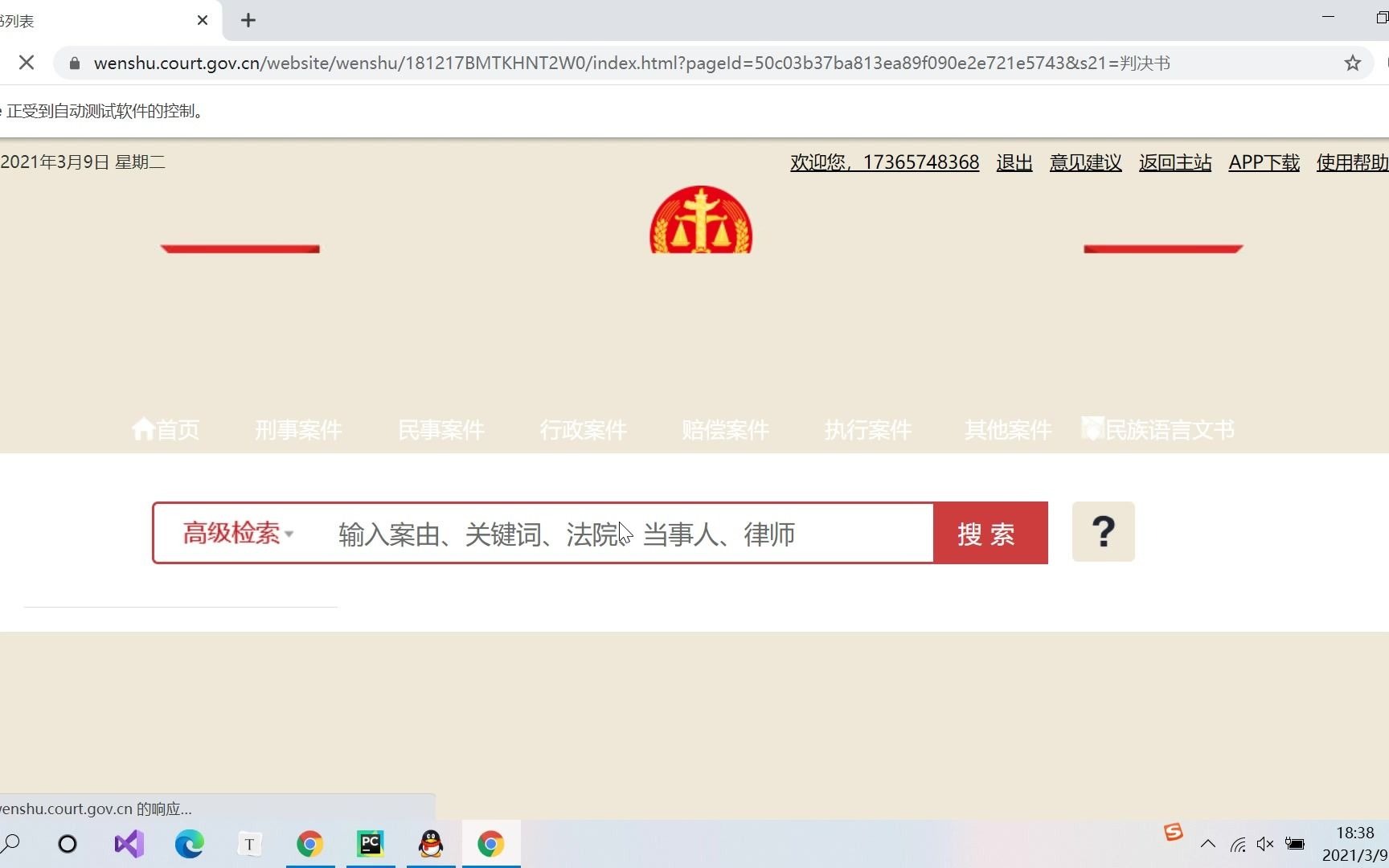
Task: Open 使用帮助 usage help link
Action: coord(1352,162)
